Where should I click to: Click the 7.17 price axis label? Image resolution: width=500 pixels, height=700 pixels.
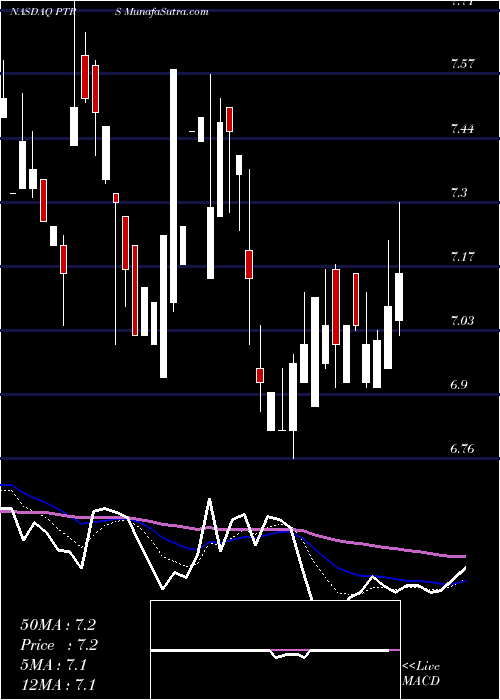[462, 257]
